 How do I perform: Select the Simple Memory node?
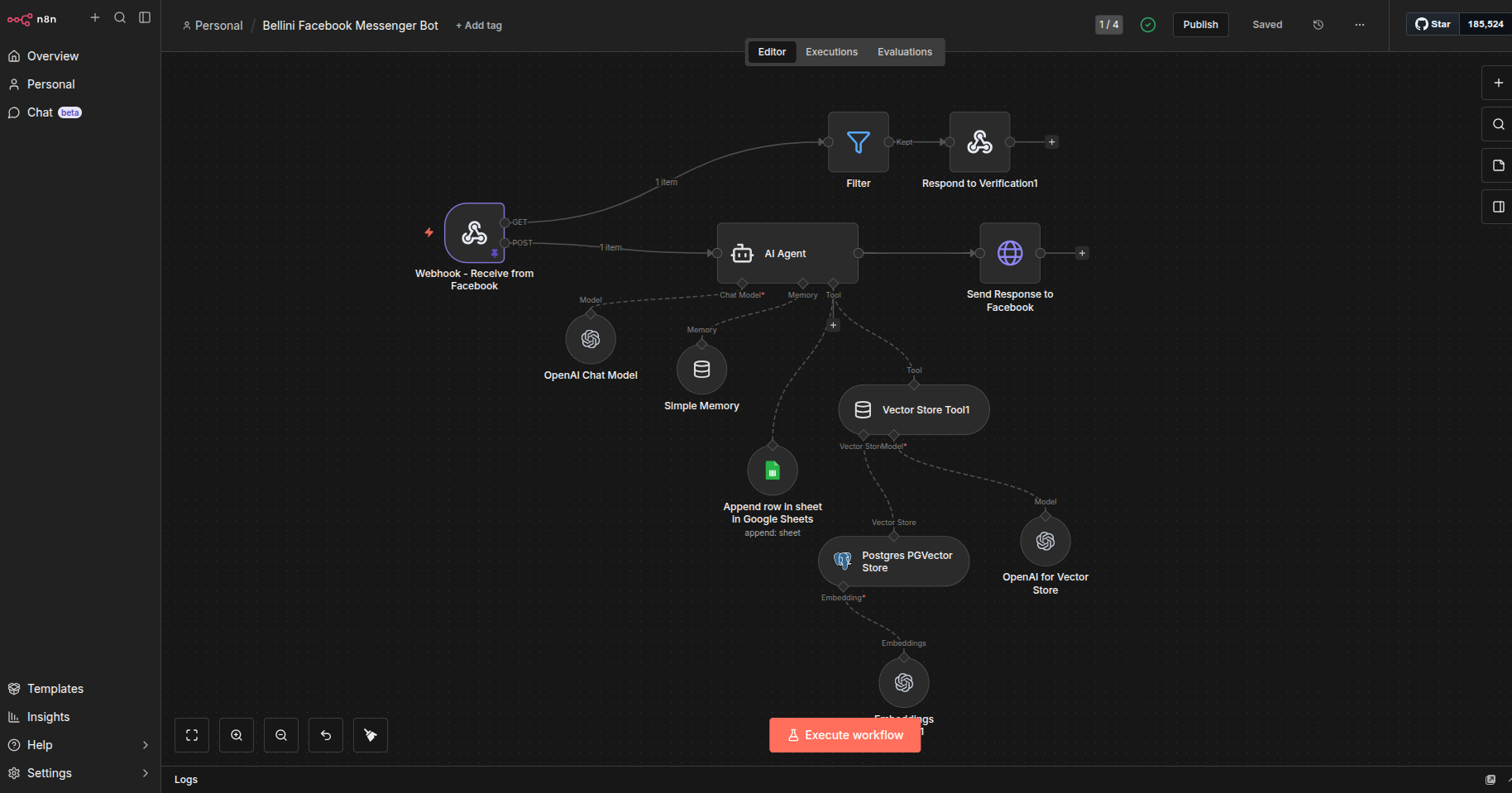(x=701, y=370)
